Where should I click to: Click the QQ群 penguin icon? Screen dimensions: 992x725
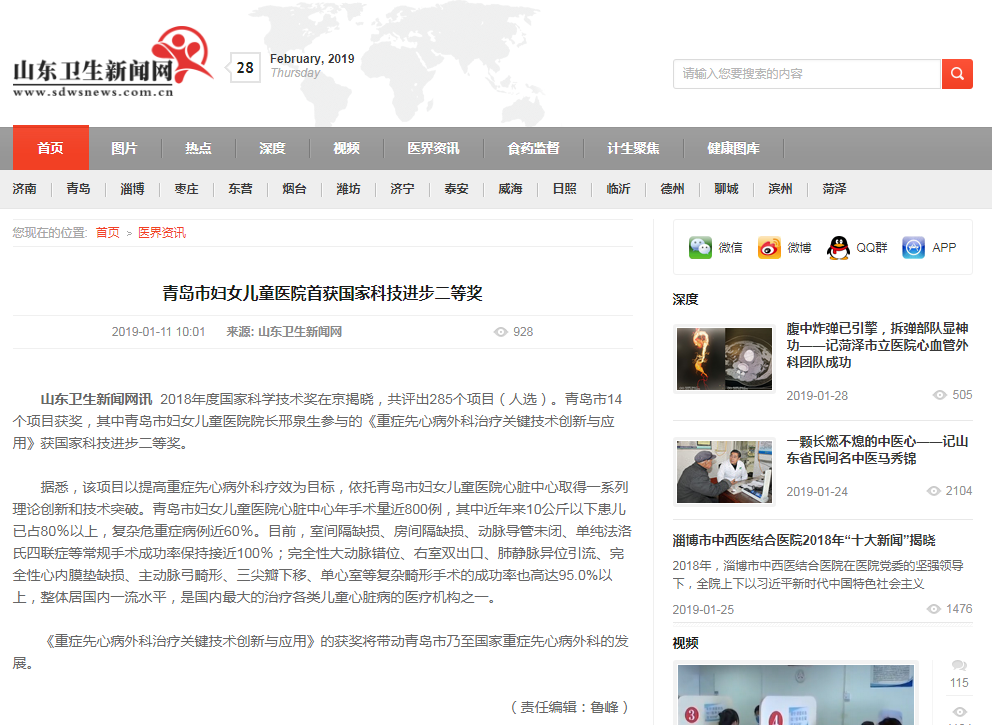pos(838,248)
